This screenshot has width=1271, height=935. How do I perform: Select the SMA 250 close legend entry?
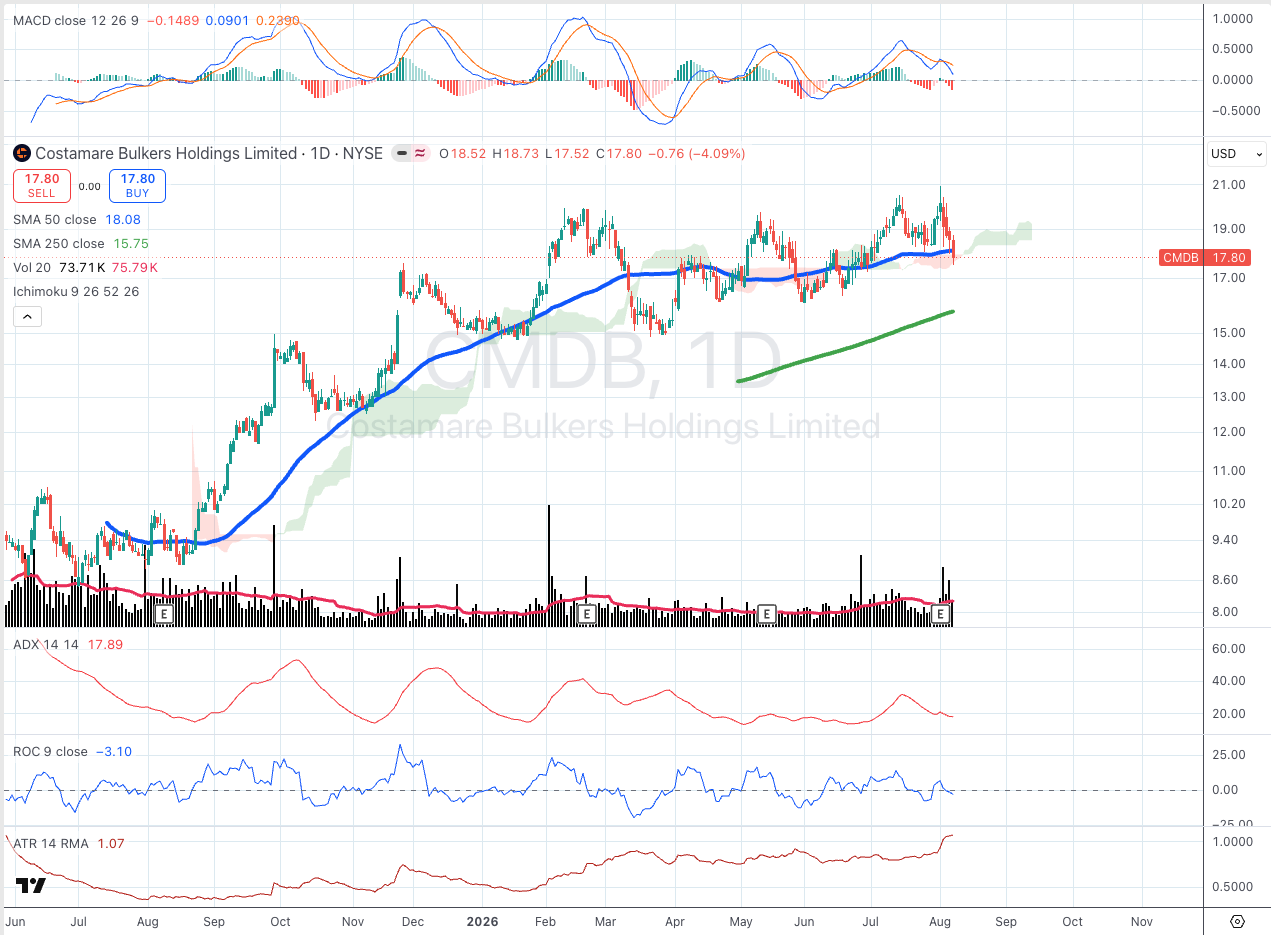(x=59, y=243)
